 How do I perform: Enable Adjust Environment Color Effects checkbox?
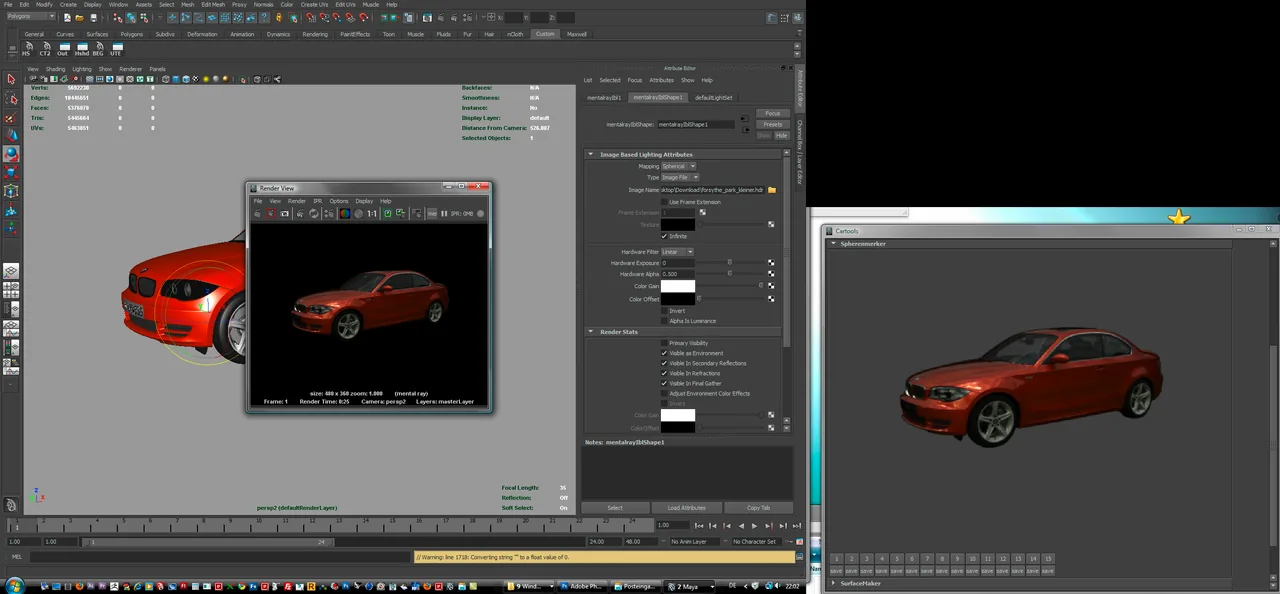pos(664,393)
